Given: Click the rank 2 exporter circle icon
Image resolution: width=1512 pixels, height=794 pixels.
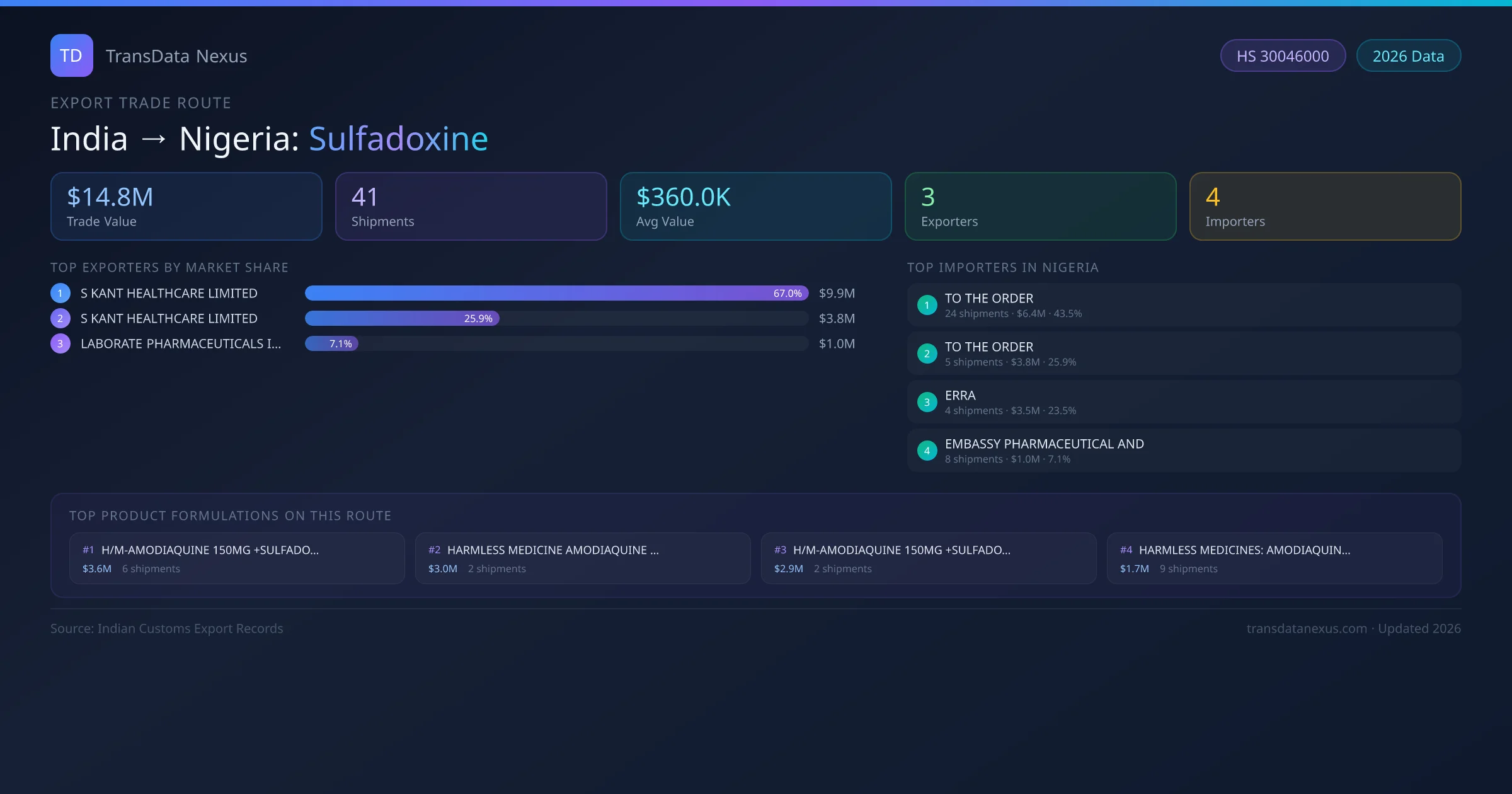Looking at the screenshot, I should [x=60, y=318].
